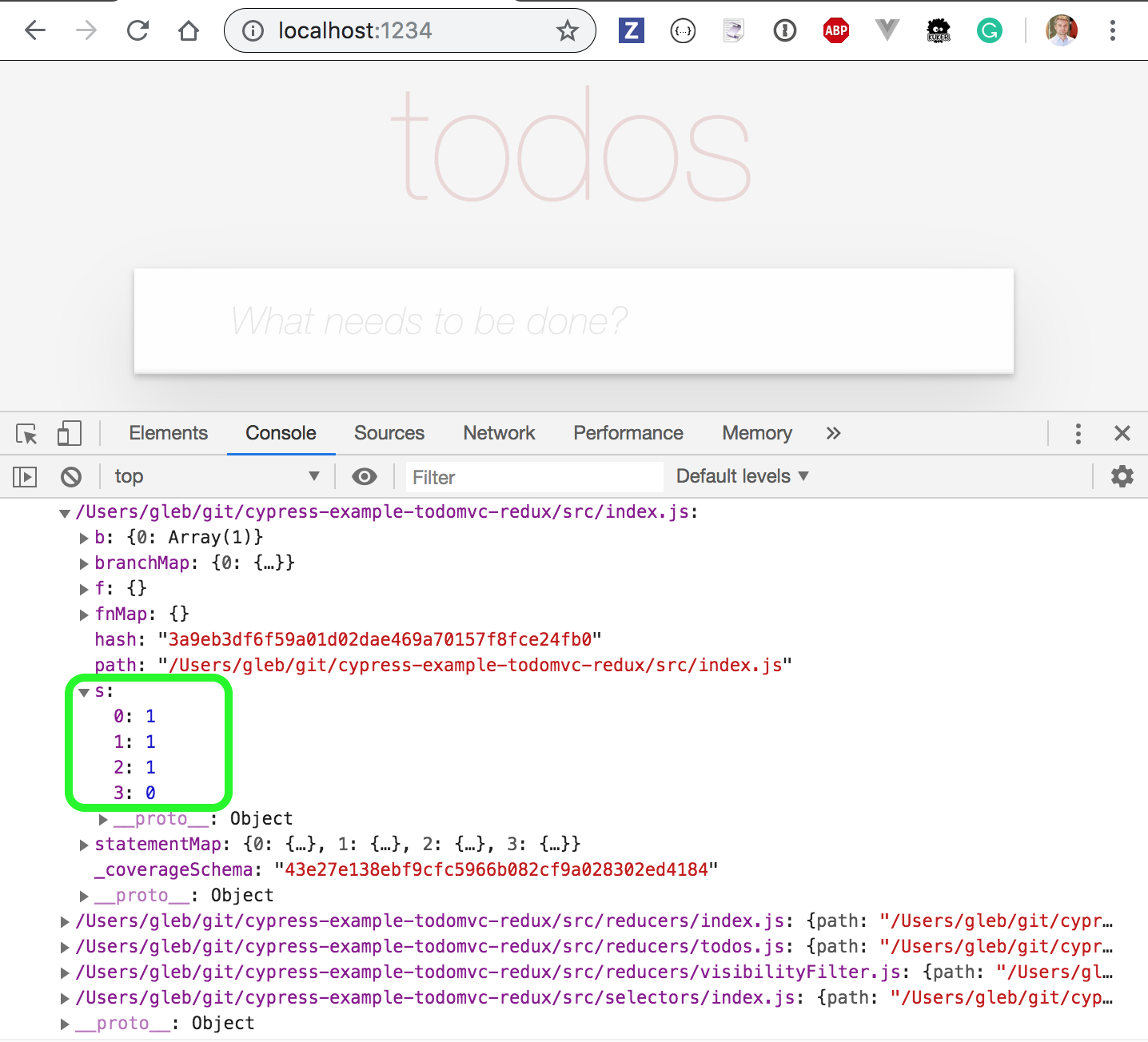The height and width of the screenshot is (1042, 1148).
Task: Expand the __proto__ after _coverageSchema
Action: (84, 896)
